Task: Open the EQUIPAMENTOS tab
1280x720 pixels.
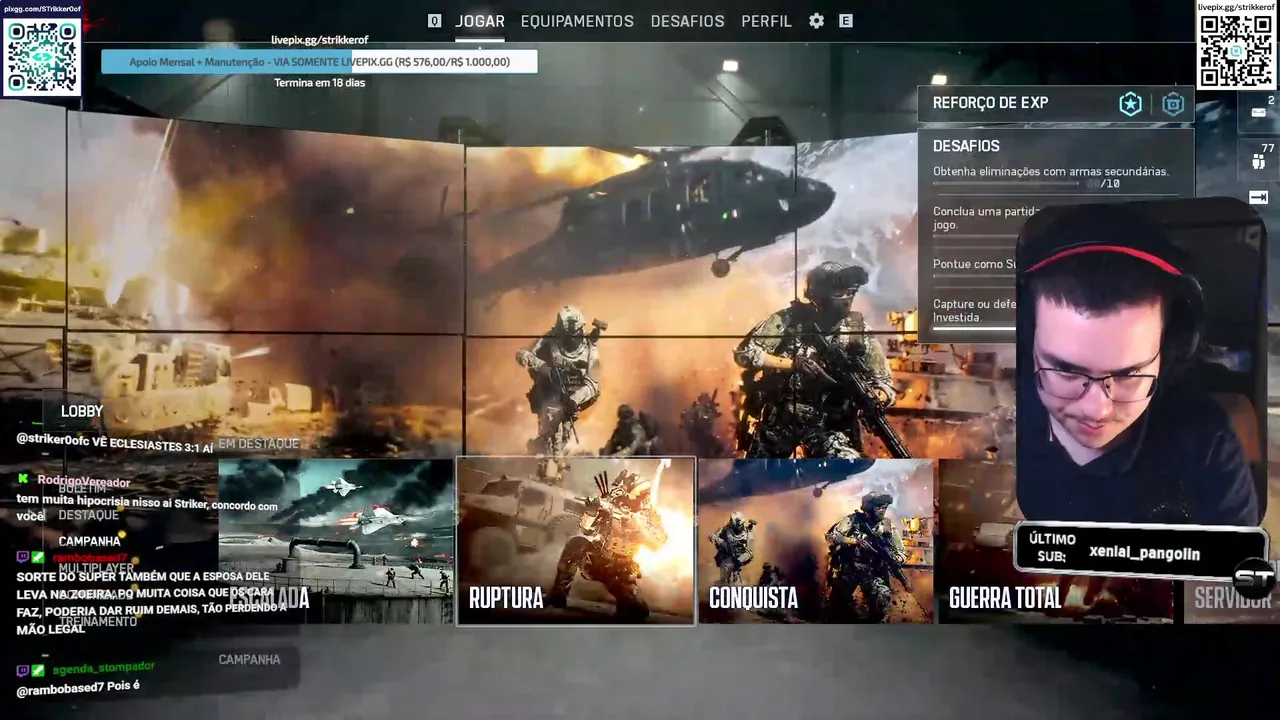Action: point(577,21)
